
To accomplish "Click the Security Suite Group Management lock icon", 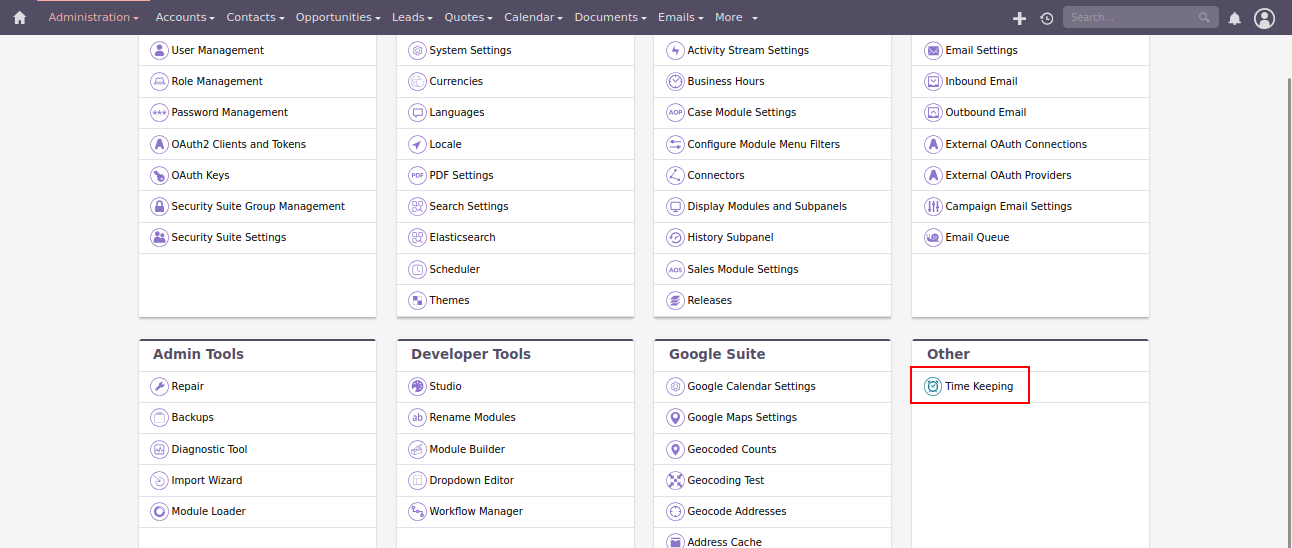I will 159,206.
